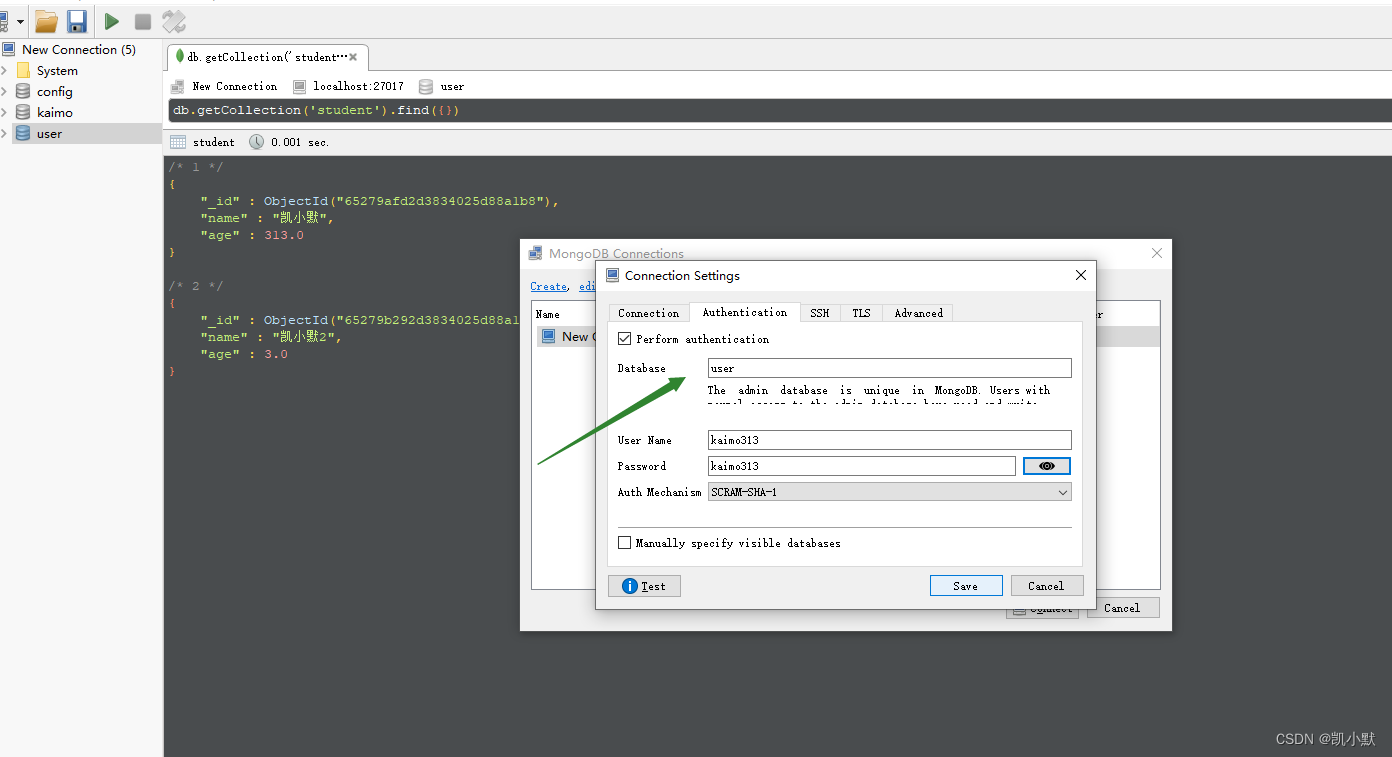
Task: Expand the System folder node
Action: tap(4, 71)
